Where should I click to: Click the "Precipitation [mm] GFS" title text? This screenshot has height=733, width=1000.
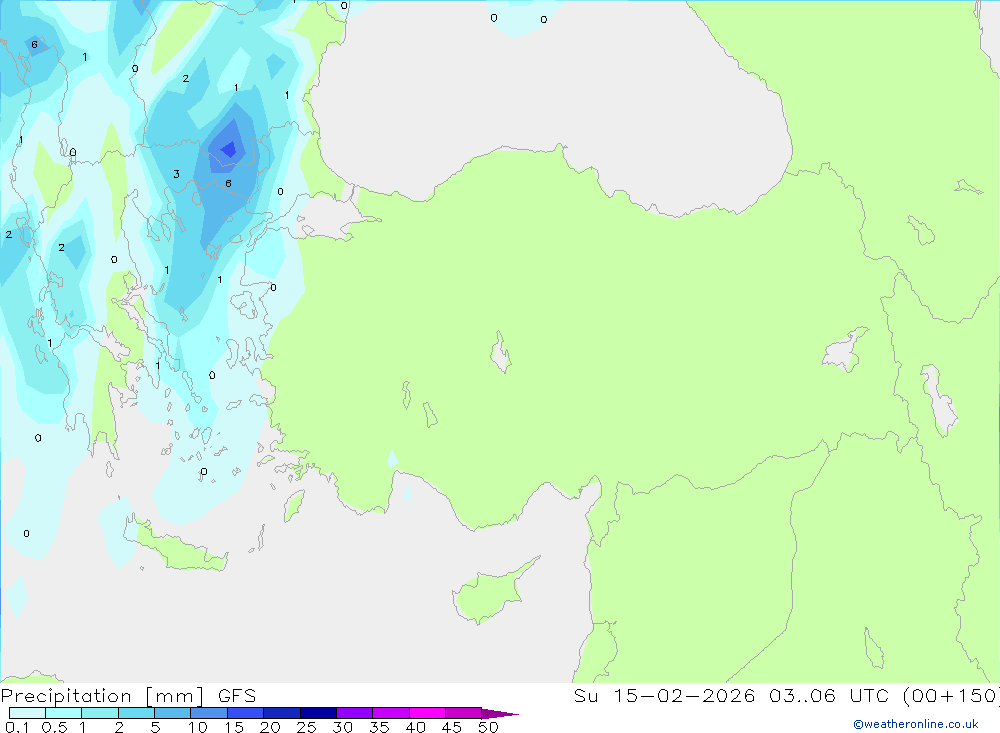(128, 696)
